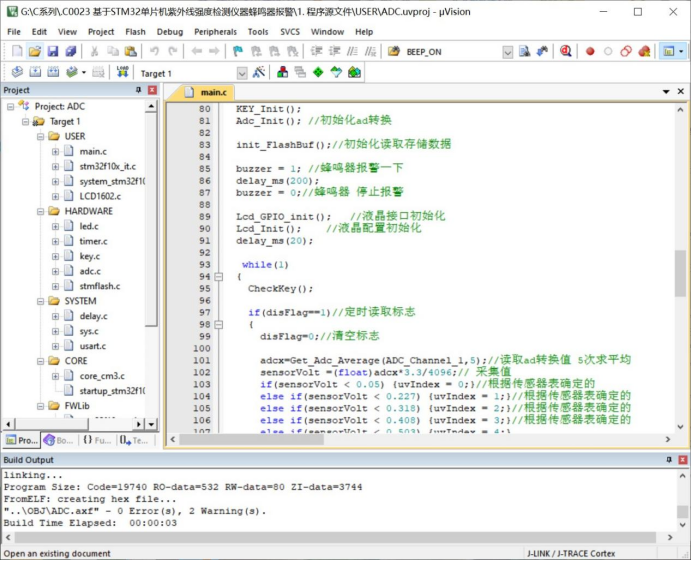The width and height of the screenshot is (692, 561).
Task: Expand LCD1602.c tree node
Action: click(55, 196)
